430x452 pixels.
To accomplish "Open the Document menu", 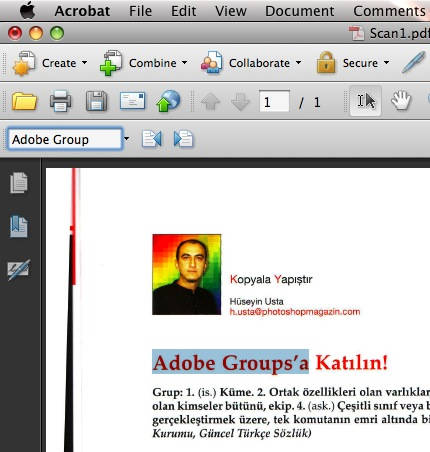I will pos(299,11).
